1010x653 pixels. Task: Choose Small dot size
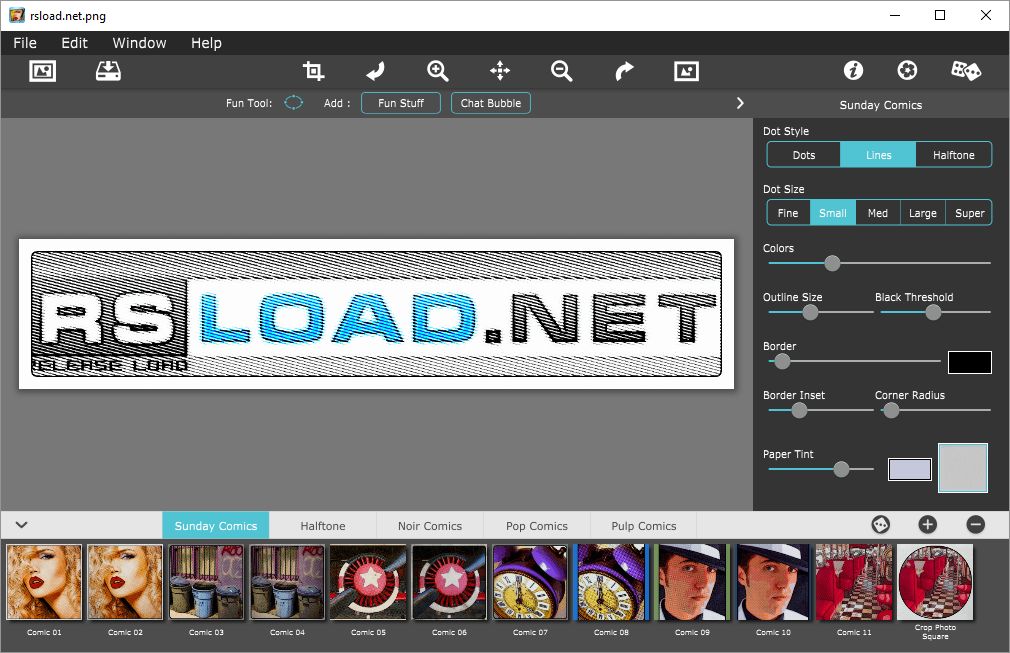(x=832, y=213)
